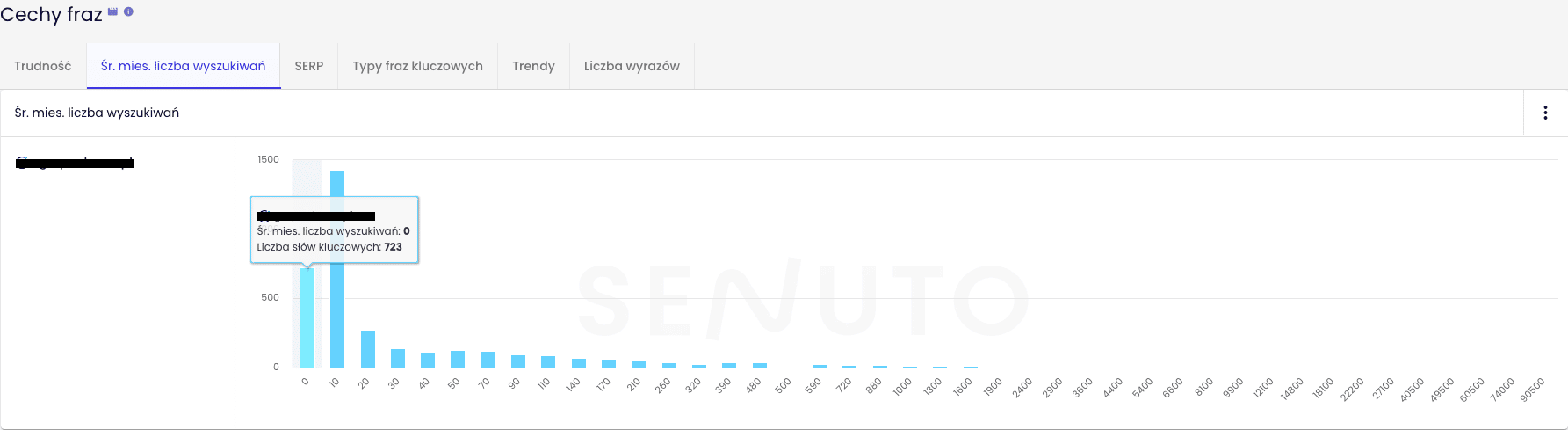Viewport: 1568px width, 430px height.
Task: Open the SERP tab
Action: (x=309, y=66)
